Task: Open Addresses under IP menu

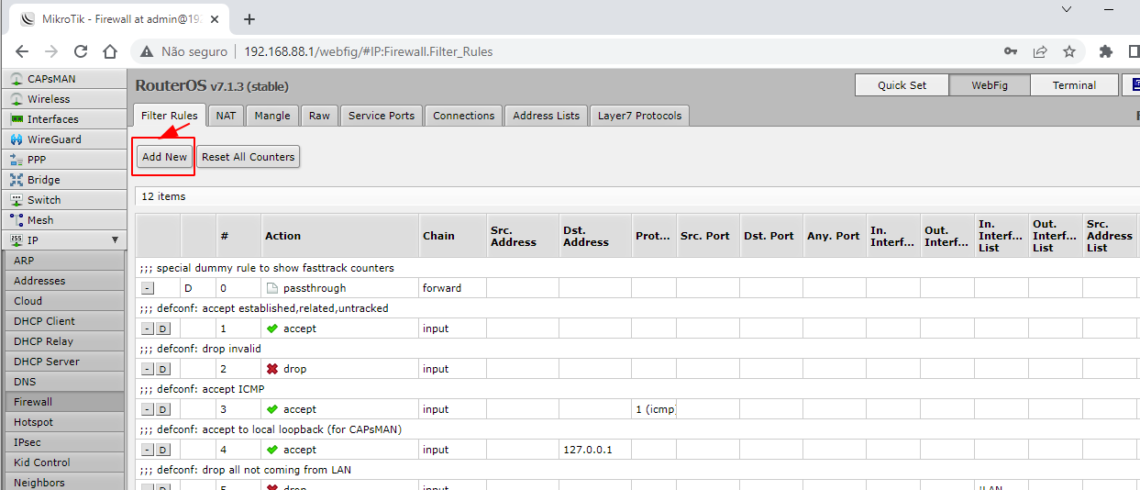Action: click(x=64, y=281)
